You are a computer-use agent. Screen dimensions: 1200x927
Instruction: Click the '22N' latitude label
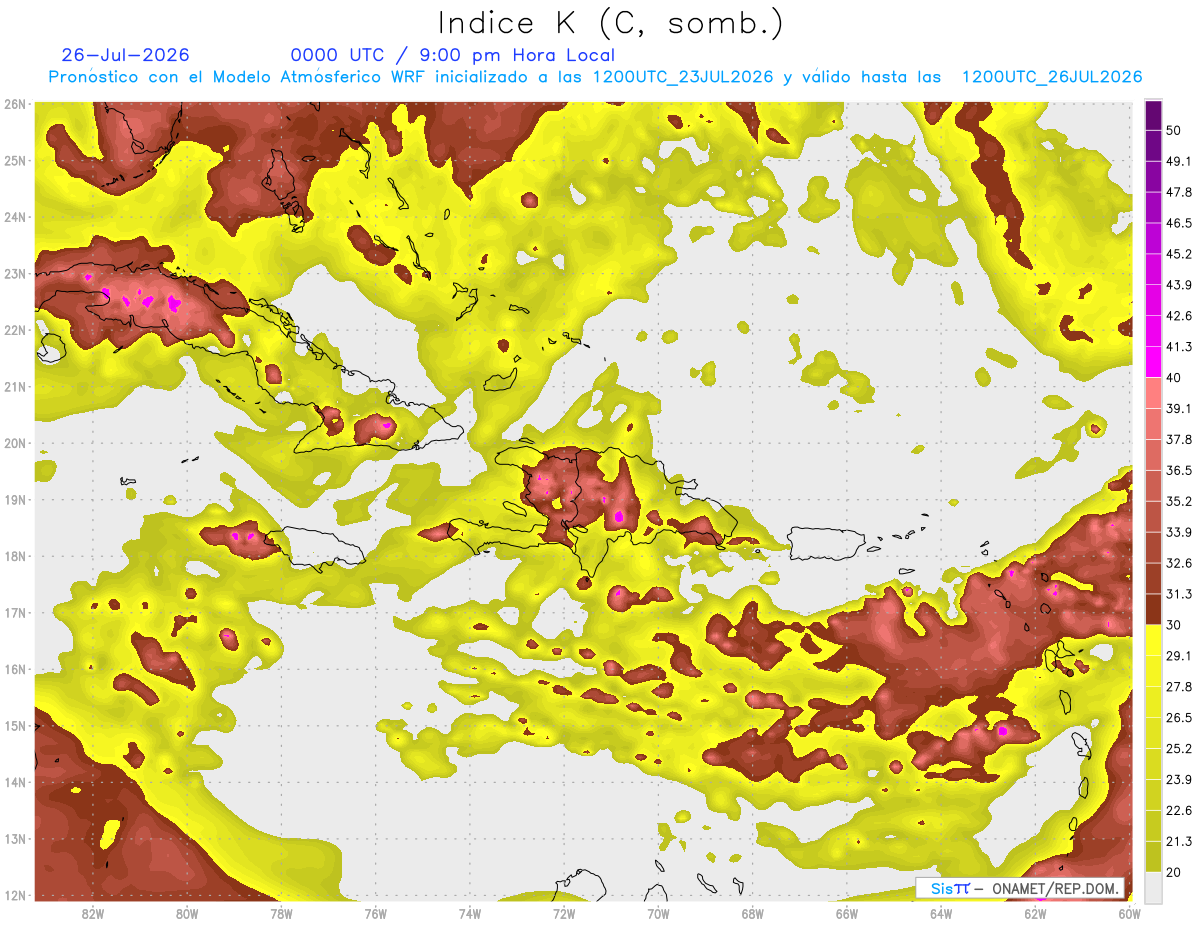click(14, 330)
